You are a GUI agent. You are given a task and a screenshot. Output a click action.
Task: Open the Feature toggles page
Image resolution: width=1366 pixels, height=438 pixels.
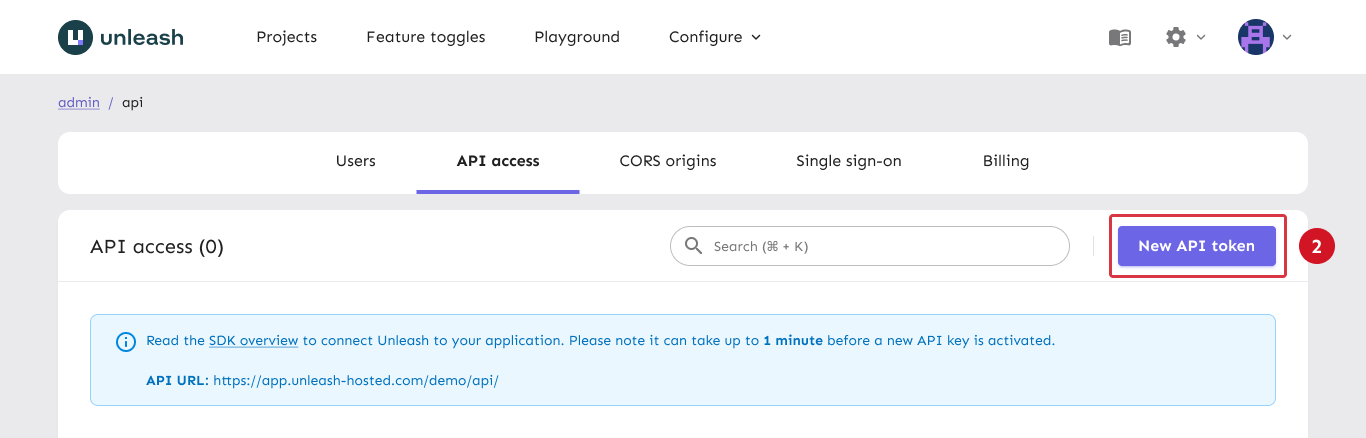coord(426,37)
